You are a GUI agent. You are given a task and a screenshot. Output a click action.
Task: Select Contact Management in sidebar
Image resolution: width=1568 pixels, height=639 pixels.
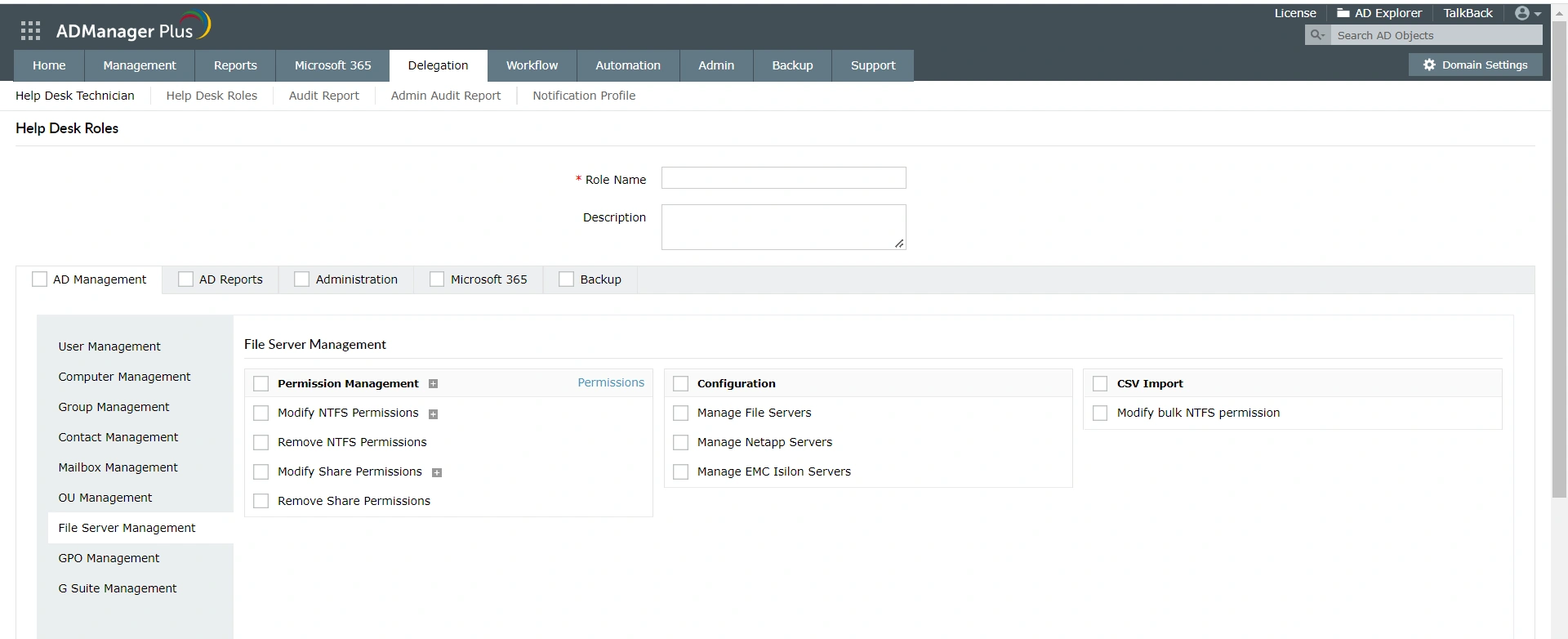(118, 437)
